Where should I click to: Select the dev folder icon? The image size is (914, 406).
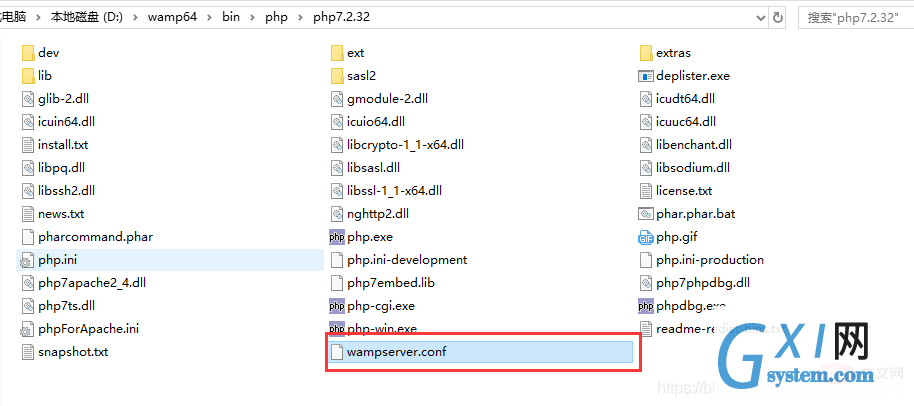28,53
